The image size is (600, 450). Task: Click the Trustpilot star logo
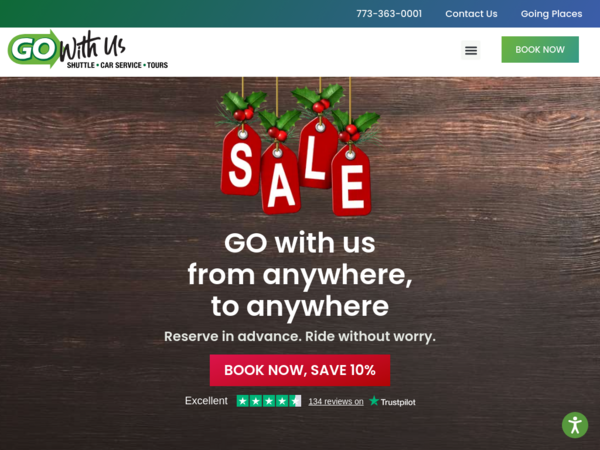tap(374, 401)
